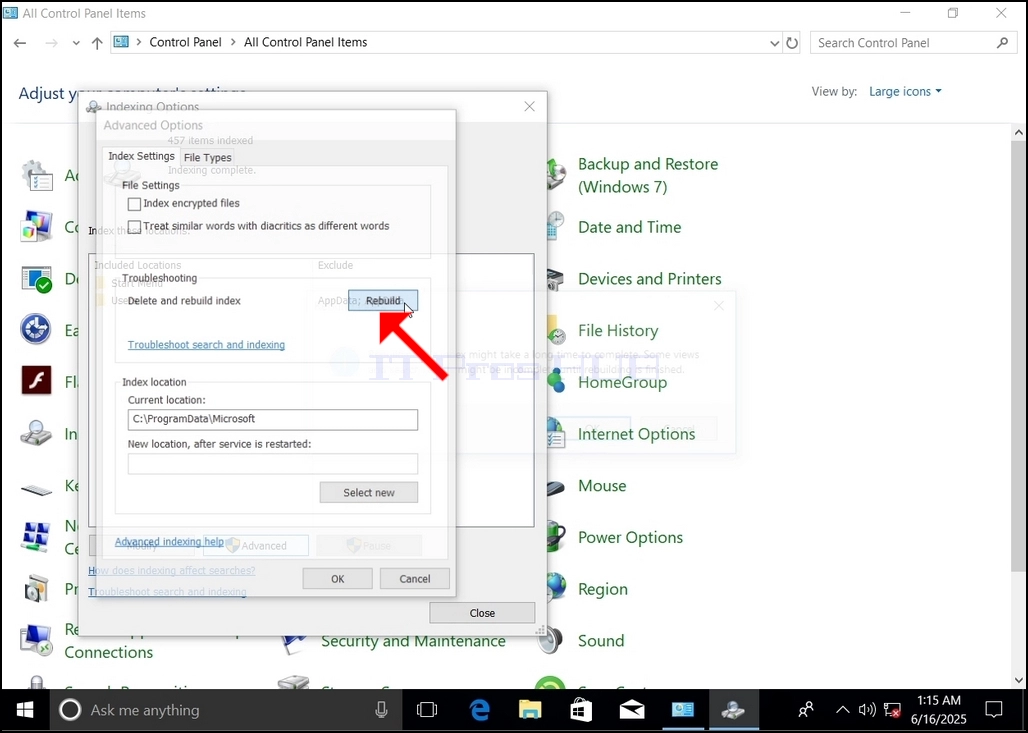Open the HomeGroup item
This screenshot has width=1028, height=733.
622,382
